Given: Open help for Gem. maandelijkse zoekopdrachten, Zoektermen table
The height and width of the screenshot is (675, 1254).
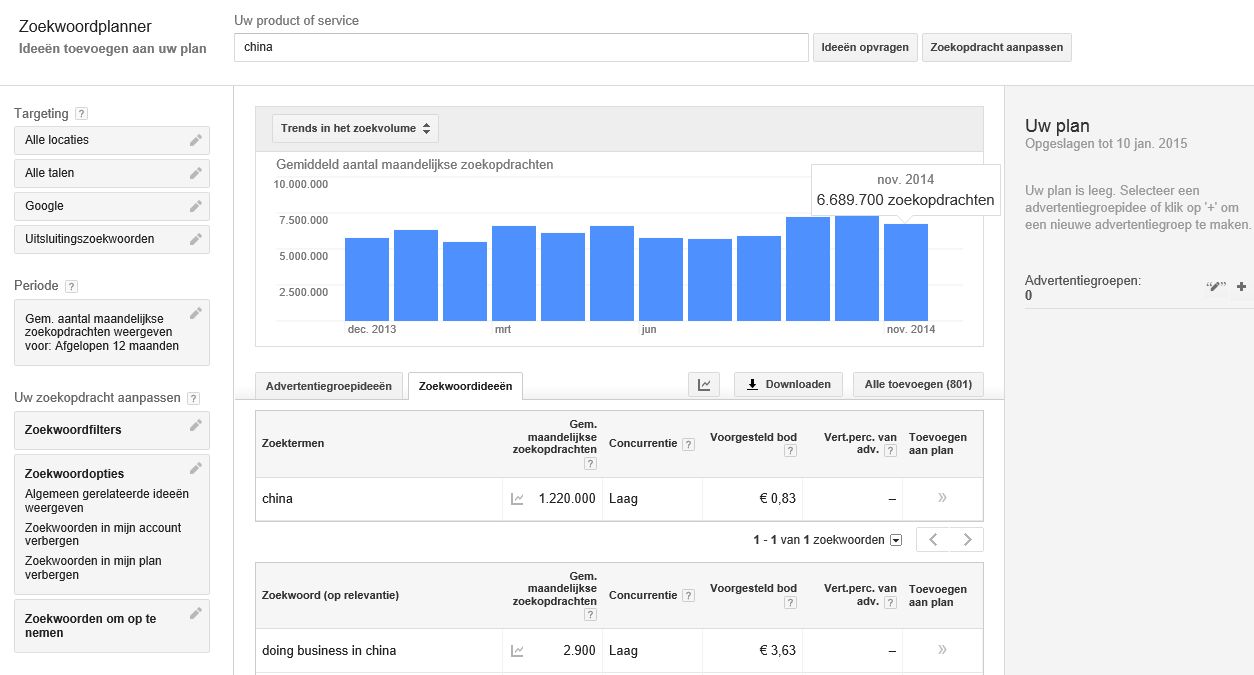Looking at the screenshot, I should (590, 464).
